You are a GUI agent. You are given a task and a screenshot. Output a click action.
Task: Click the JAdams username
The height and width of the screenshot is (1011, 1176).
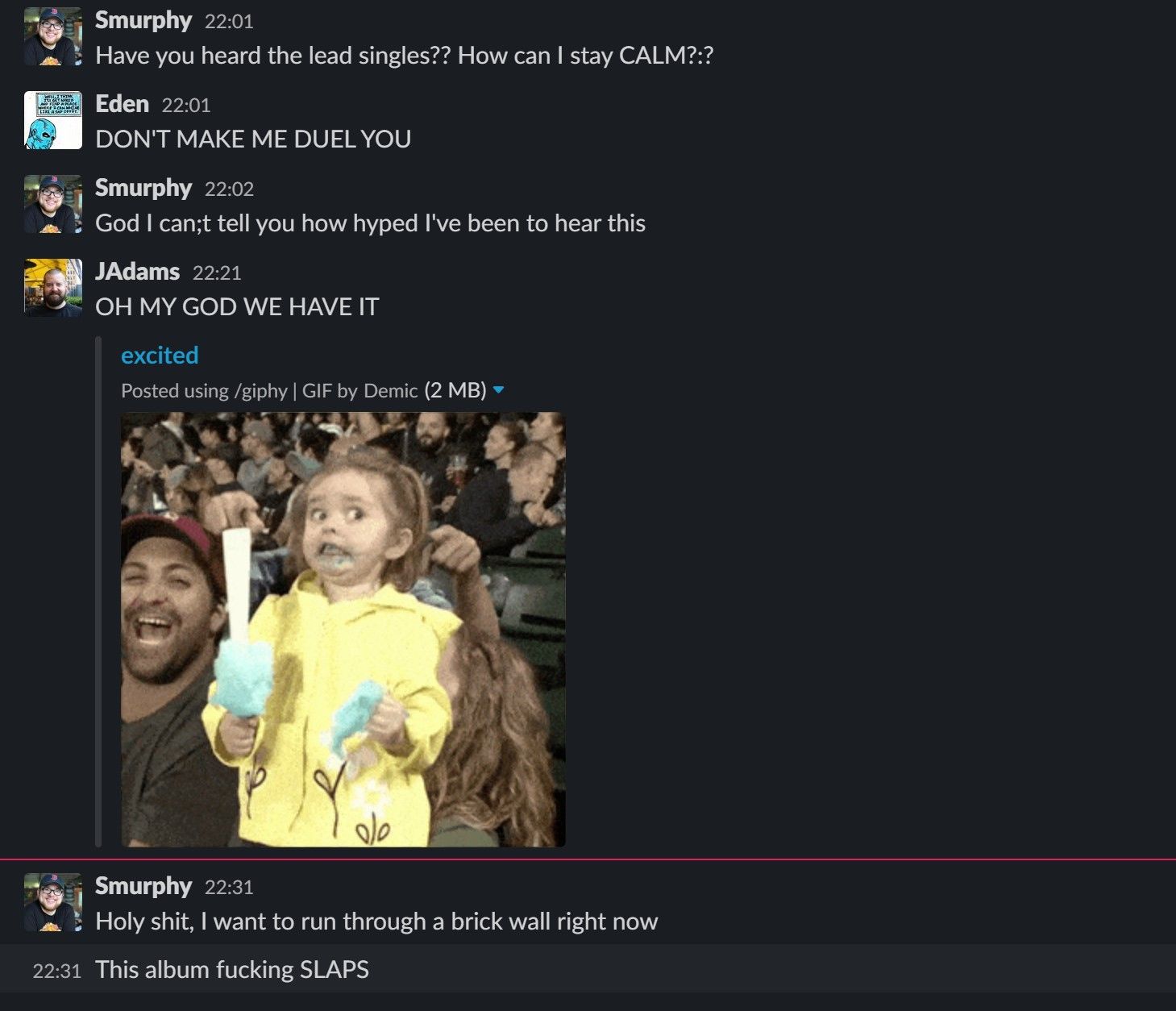pos(137,272)
